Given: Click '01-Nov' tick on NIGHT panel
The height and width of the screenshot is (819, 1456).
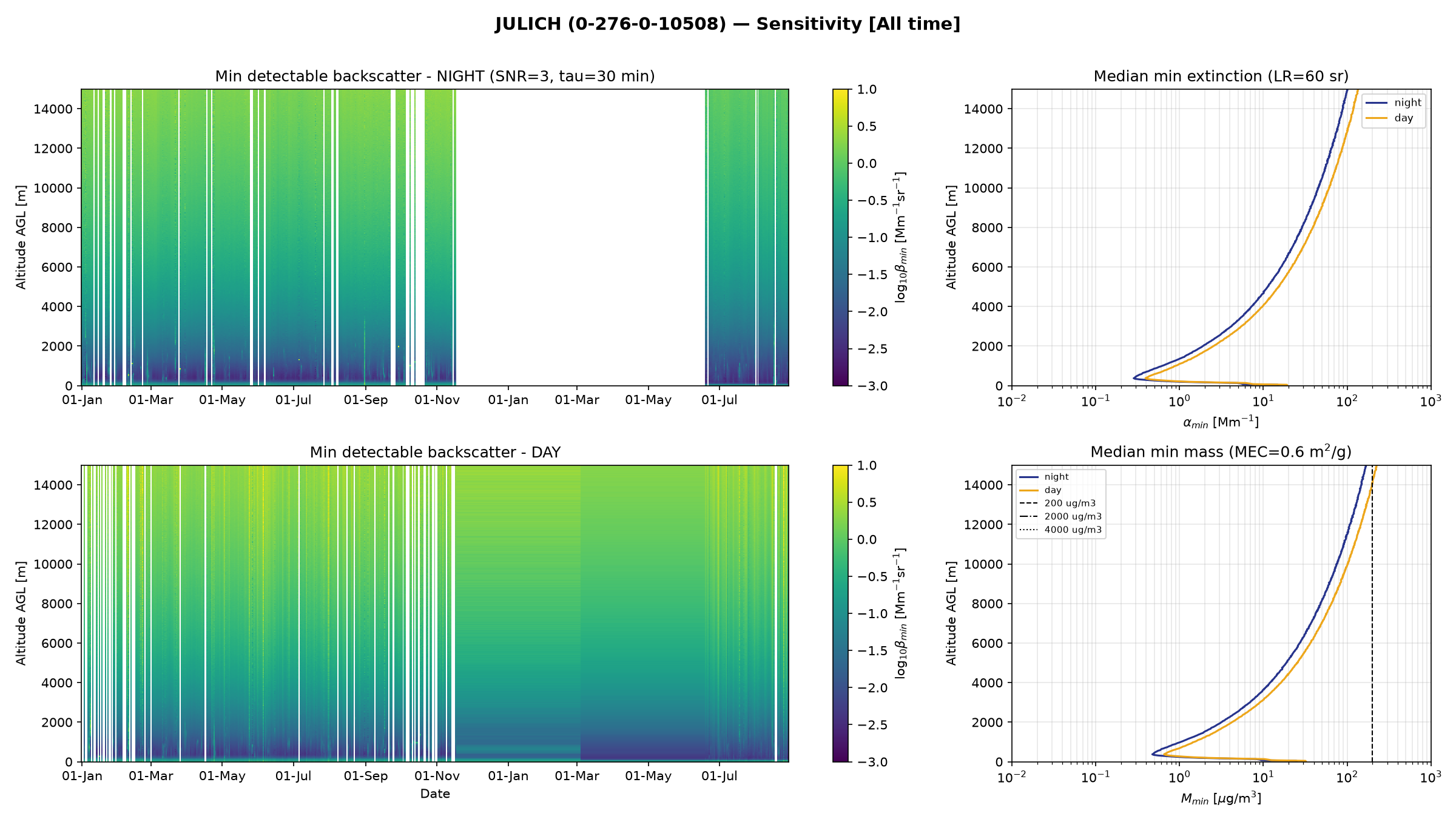Looking at the screenshot, I should click(x=437, y=400).
